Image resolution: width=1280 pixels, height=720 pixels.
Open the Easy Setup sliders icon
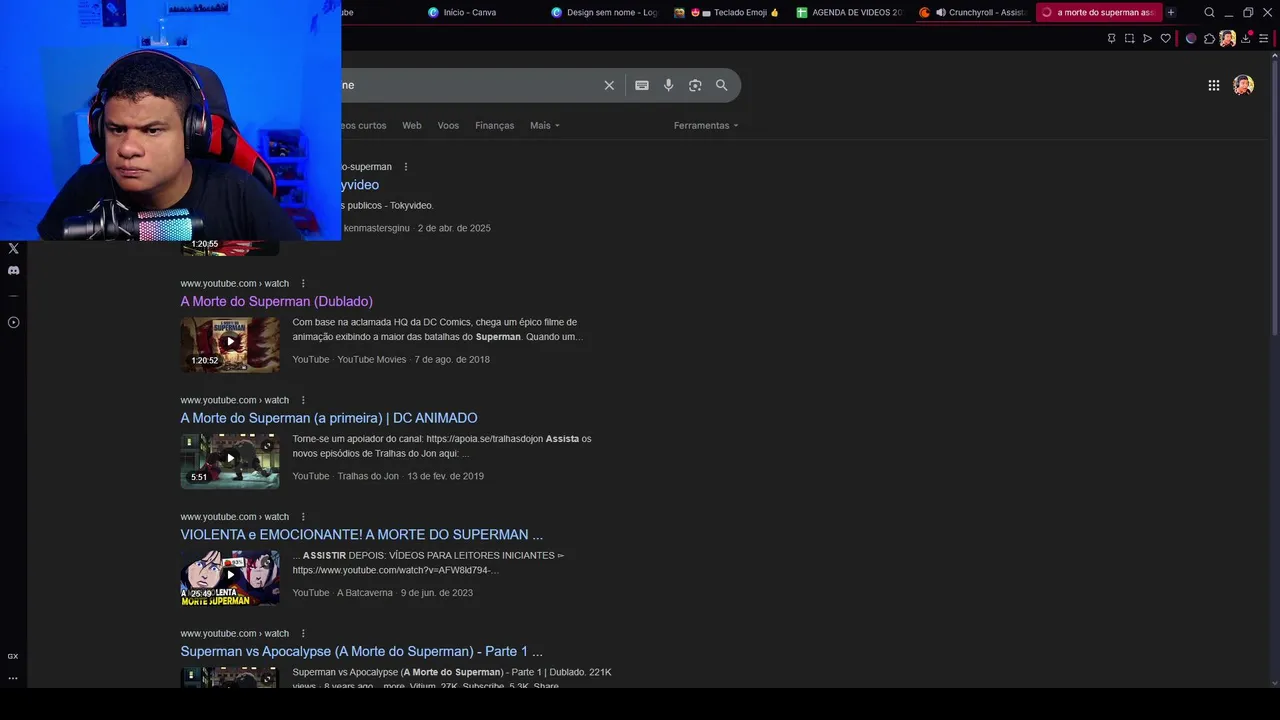pyautogui.click(x=1263, y=39)
